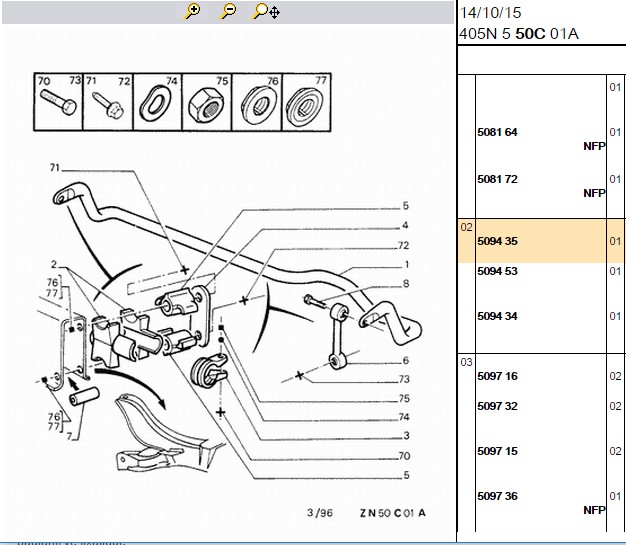Viewport: 626px width, 545px height.
Task: Select the zoom-and-pan magnifier tool
Action: [266, 12]
